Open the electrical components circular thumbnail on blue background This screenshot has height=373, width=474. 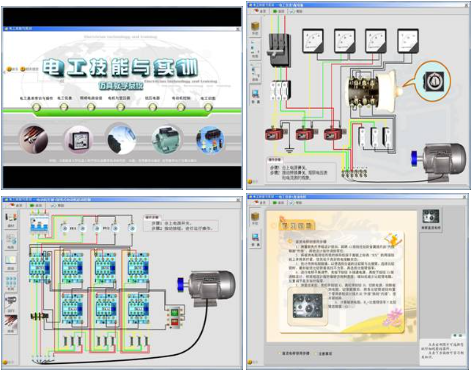point(210,140)
